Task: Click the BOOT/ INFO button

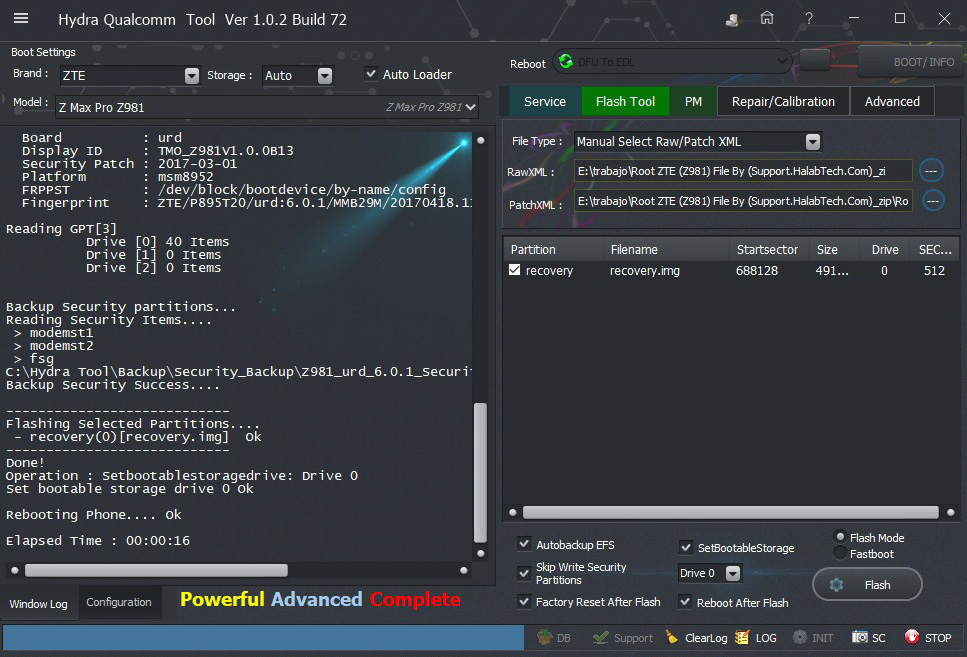Action: [x=909, y=62]
